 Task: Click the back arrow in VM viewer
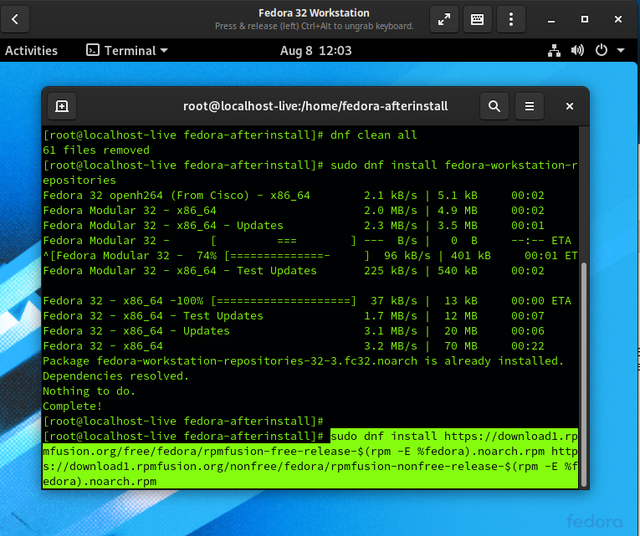(15, 19)
